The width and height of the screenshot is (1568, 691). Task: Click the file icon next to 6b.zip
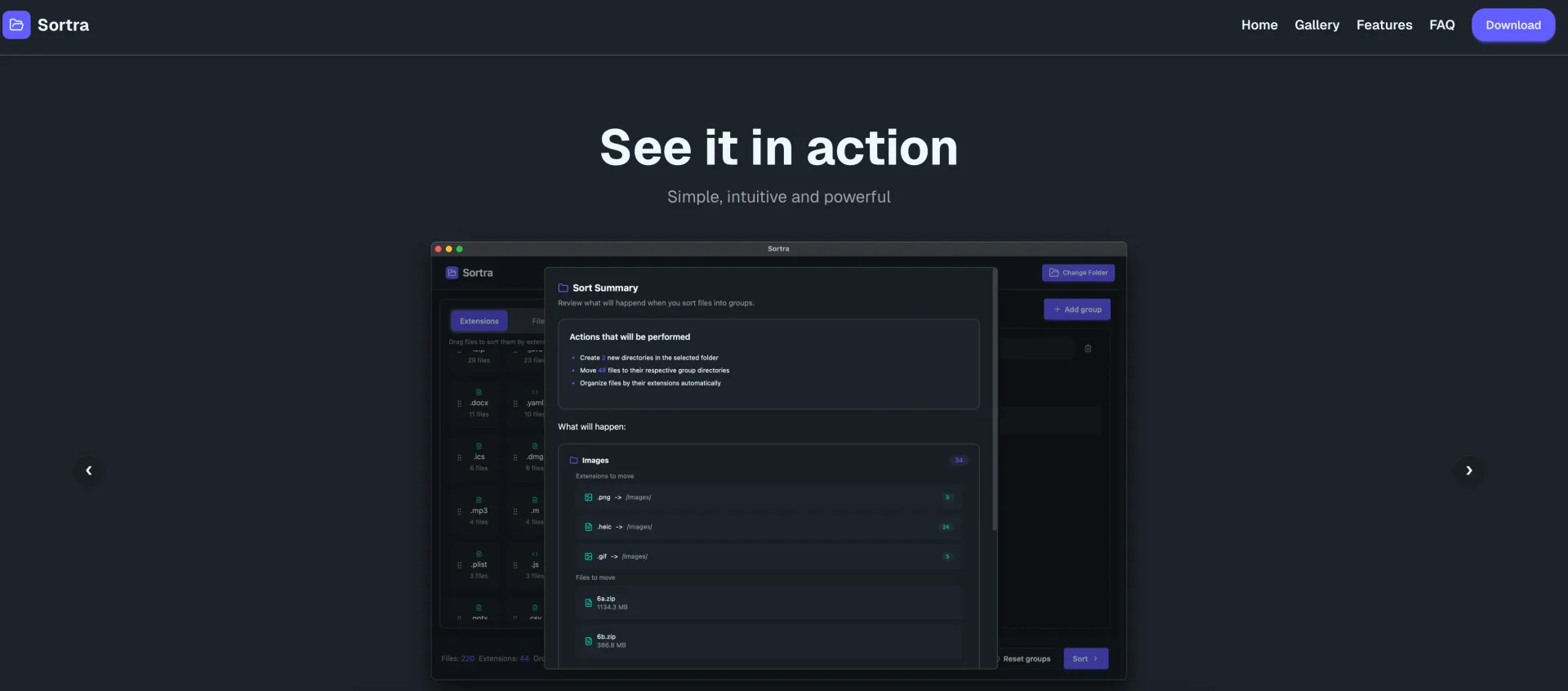point(588,641)
